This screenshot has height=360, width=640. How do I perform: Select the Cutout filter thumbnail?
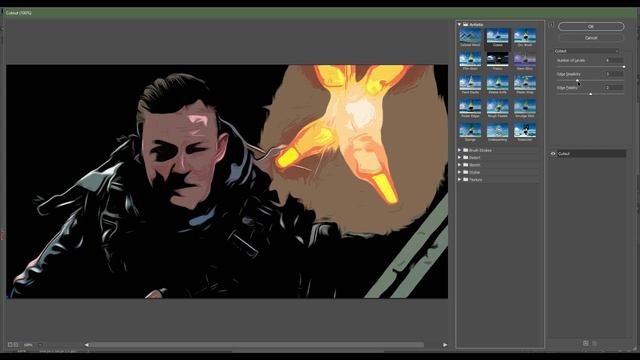[x=498, y=36]
